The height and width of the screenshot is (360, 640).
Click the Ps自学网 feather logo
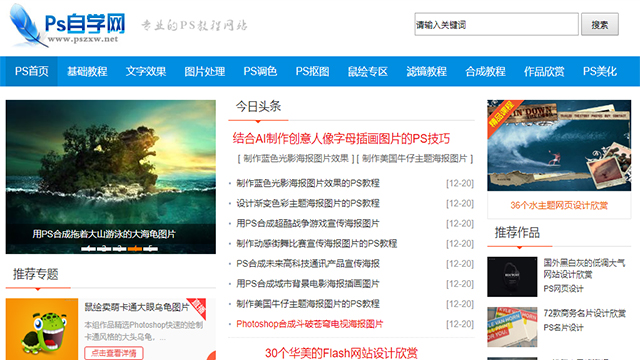pos(67,25)
